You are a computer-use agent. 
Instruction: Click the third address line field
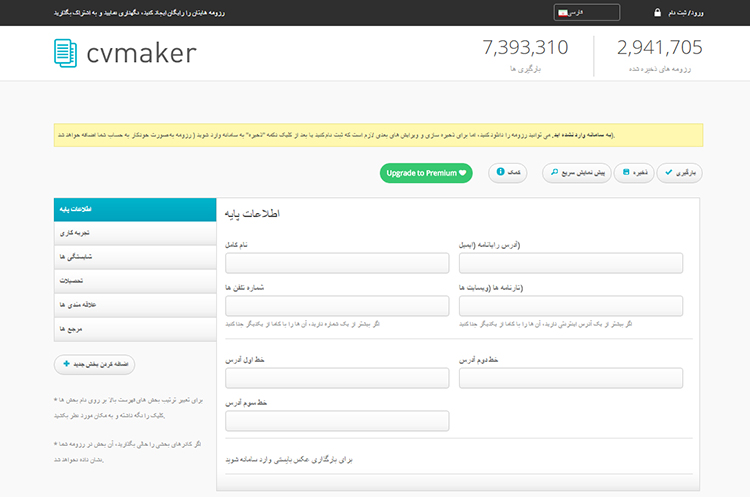pyautogui.click(x=337, y=421)
